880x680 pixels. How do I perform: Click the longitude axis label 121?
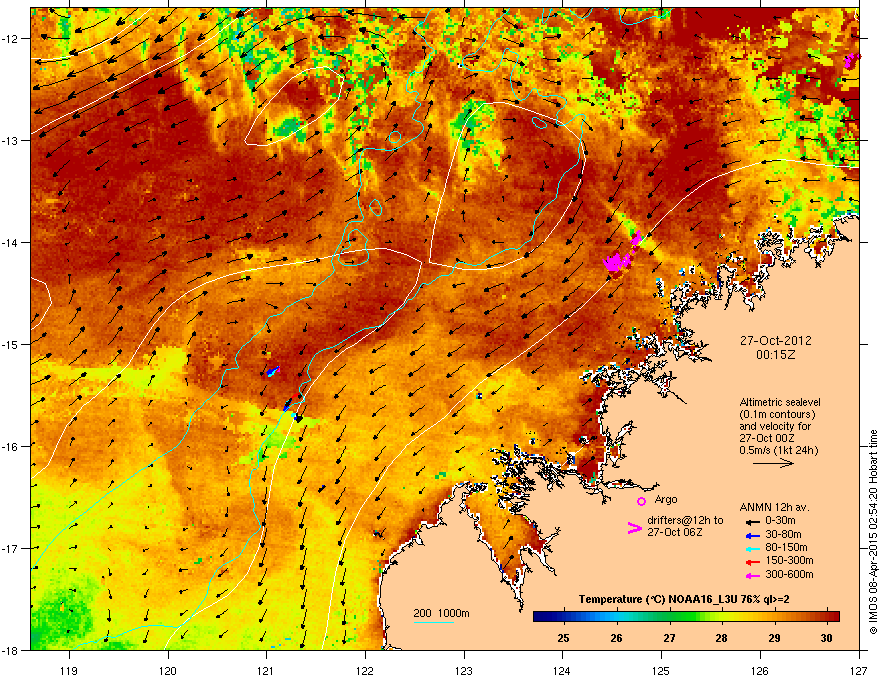[x=266, y=670]
